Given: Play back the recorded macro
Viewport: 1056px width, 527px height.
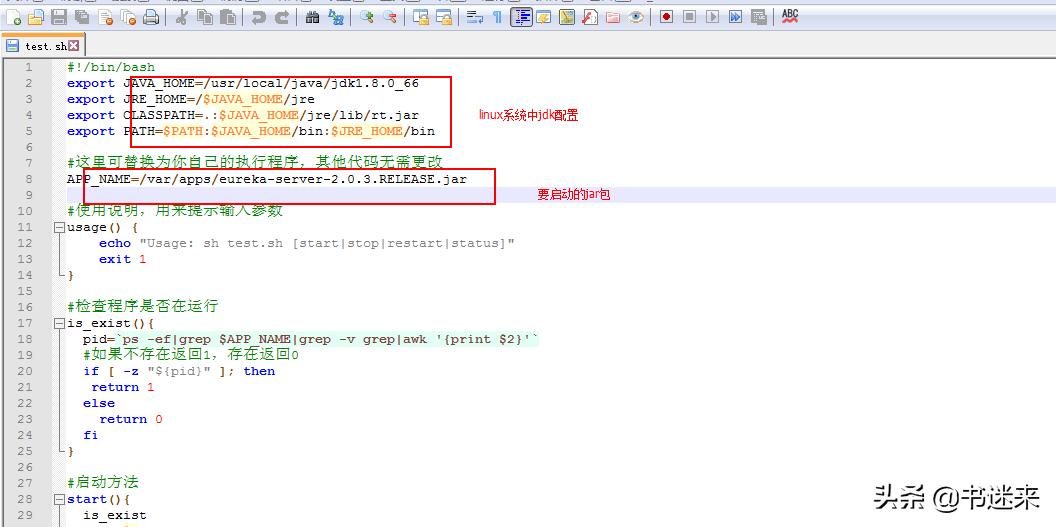Looking at the screenshot, I should (x=713, y=17).
